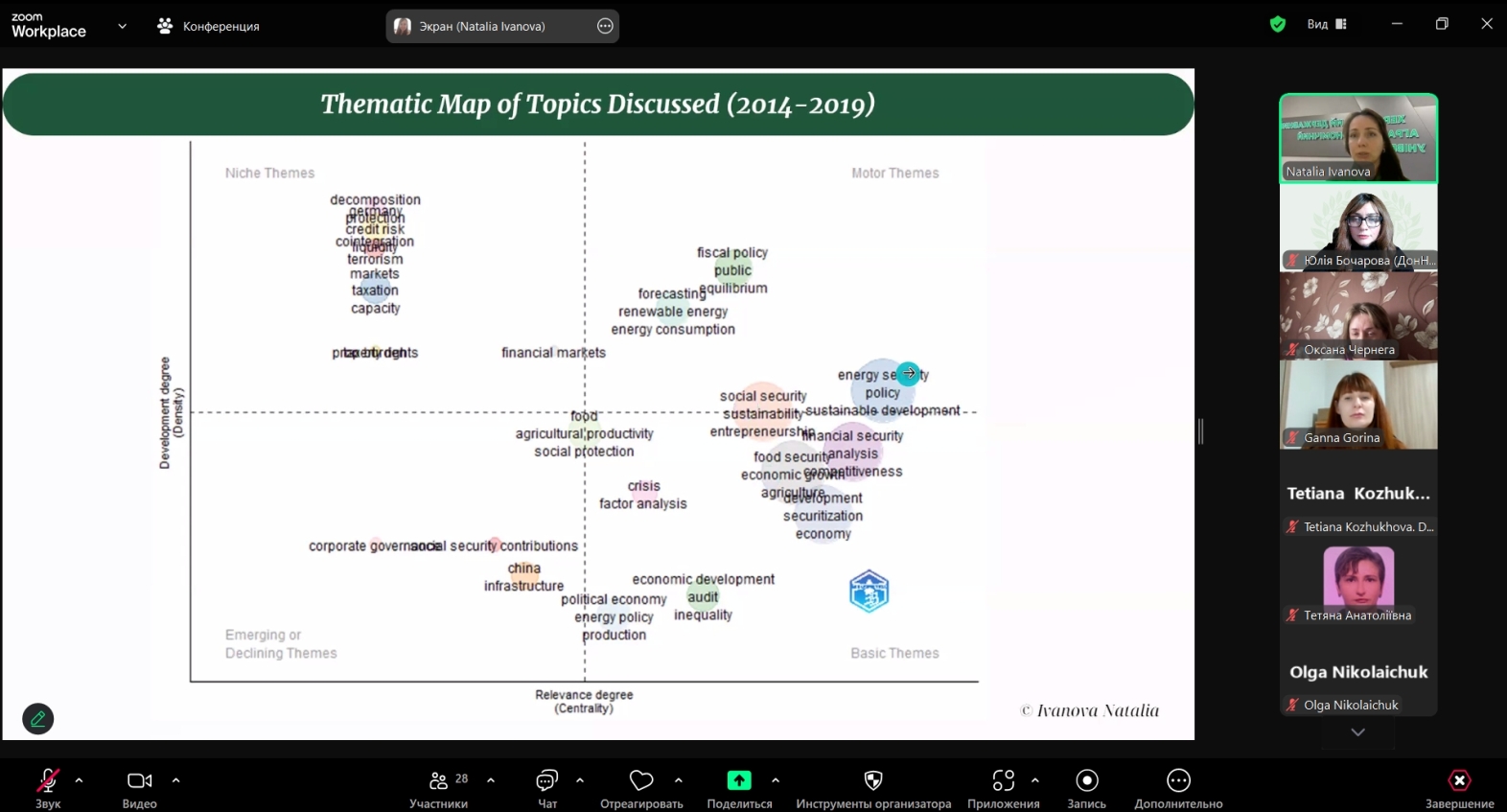Image resolution: width=1507 pixels, height=812 pixels.
Task: Start recording with the Запись button
Action: [1087, 788]
